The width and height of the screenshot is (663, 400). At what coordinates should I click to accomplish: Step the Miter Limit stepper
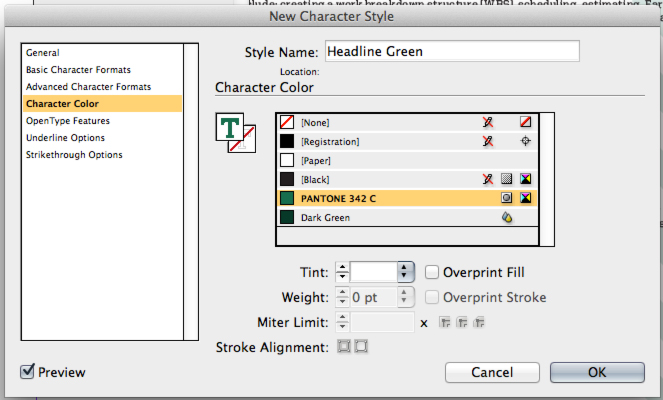(342, 322)
